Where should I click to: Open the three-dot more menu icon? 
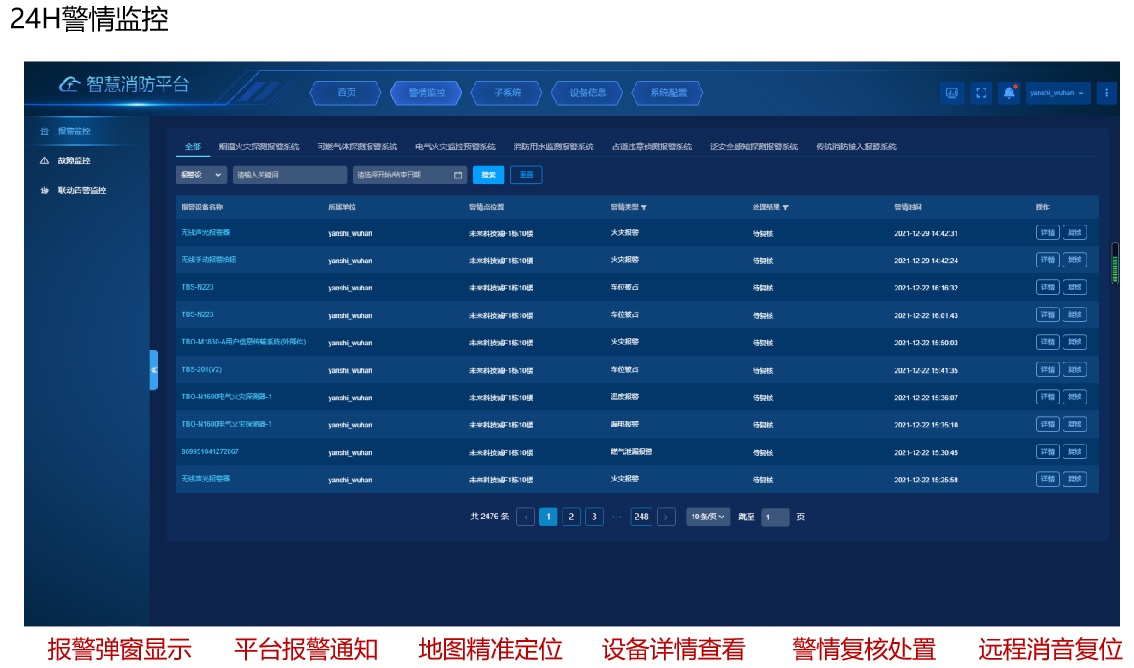(x=1106, y=93)
